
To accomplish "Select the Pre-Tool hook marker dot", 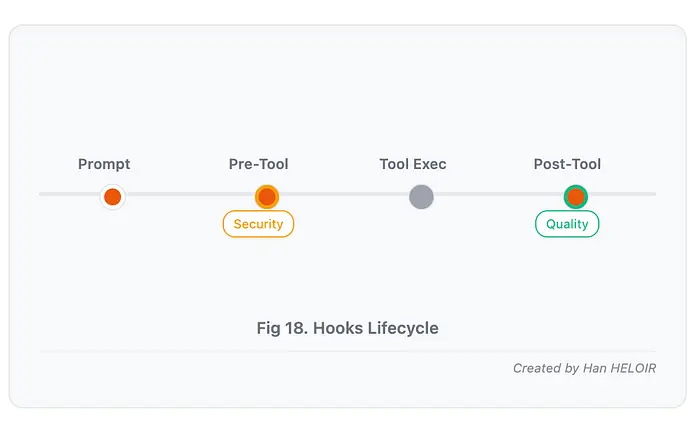I will point(267,197).
